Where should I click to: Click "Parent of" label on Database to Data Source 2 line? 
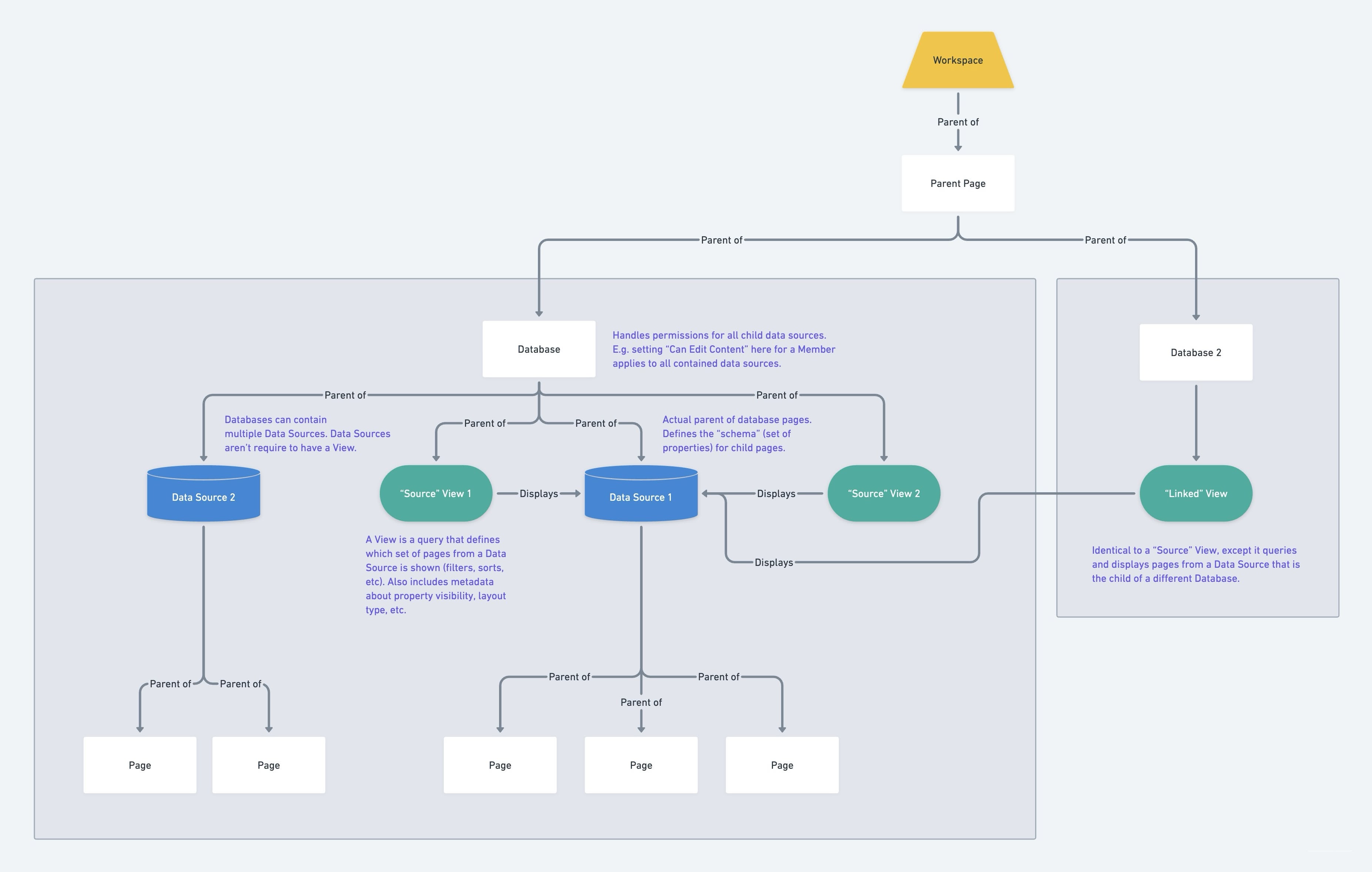[x=345, y=395]
